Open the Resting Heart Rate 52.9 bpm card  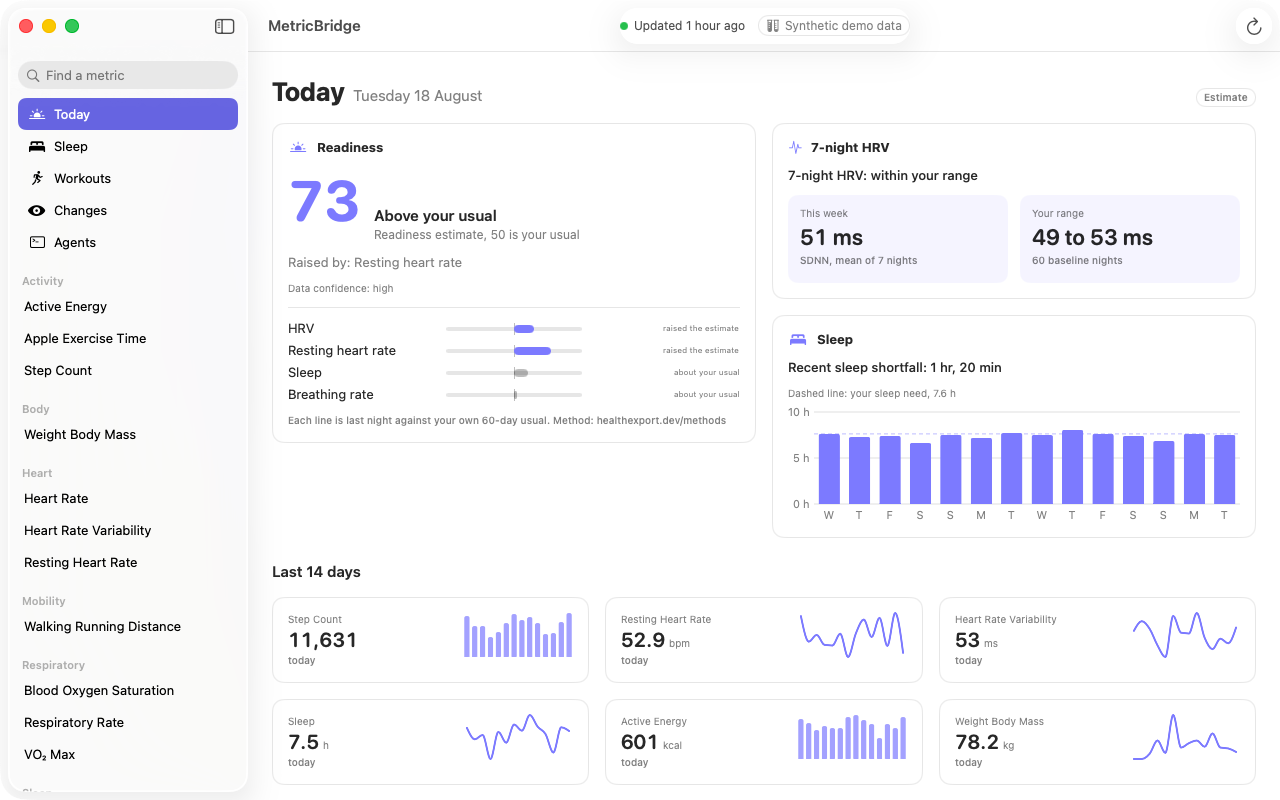764,640
